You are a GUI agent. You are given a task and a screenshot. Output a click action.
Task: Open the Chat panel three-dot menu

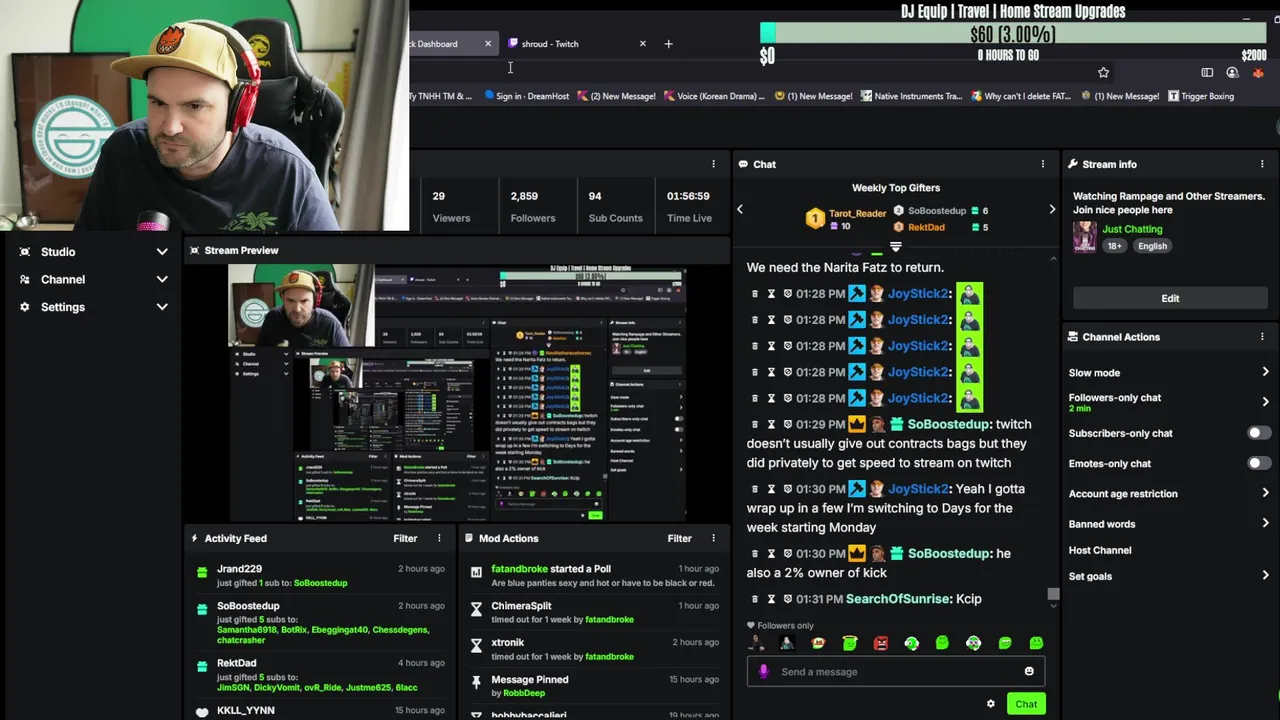[x=1043, y=164]
